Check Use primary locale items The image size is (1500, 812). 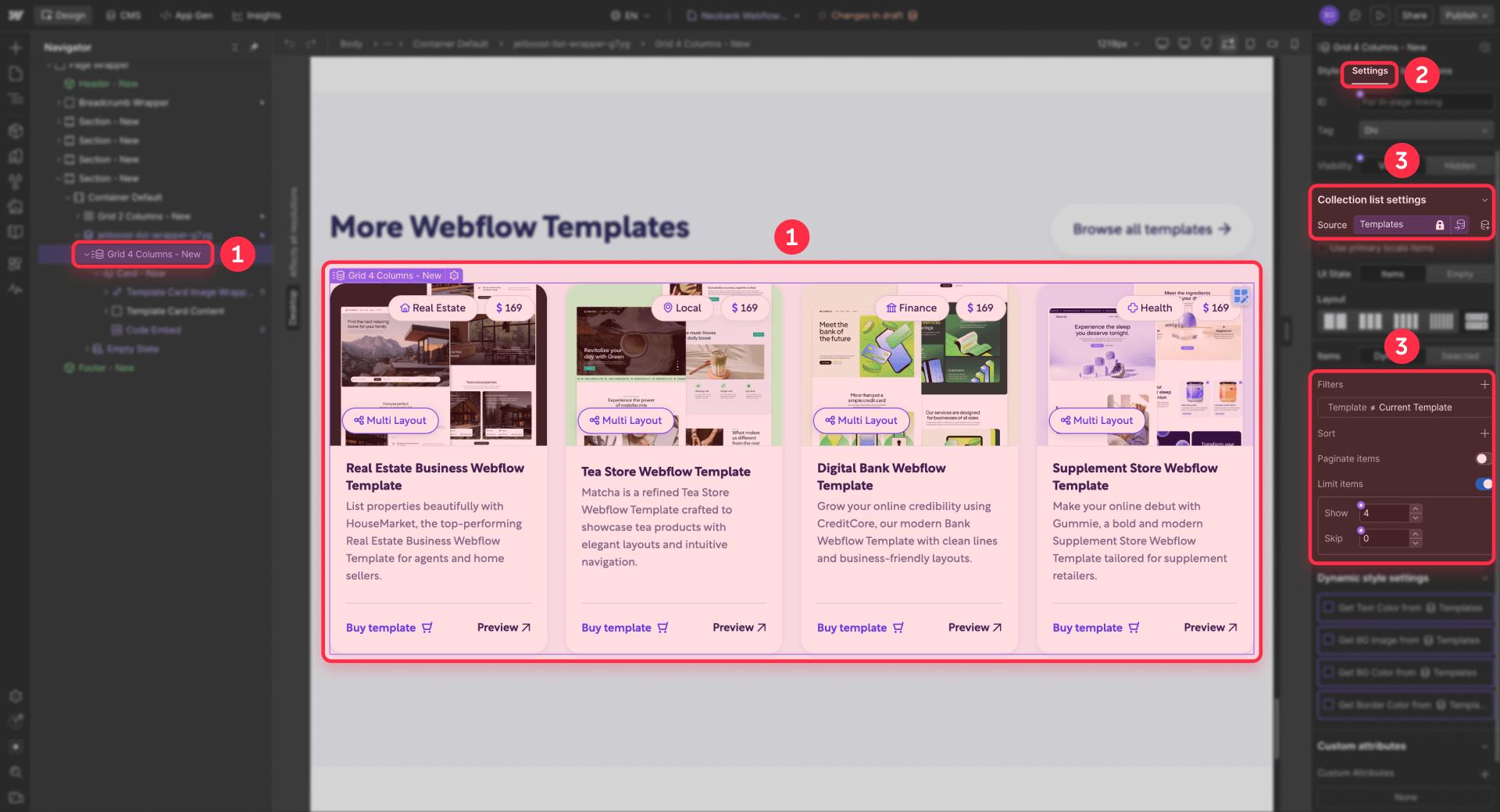tap(1322, 248)
